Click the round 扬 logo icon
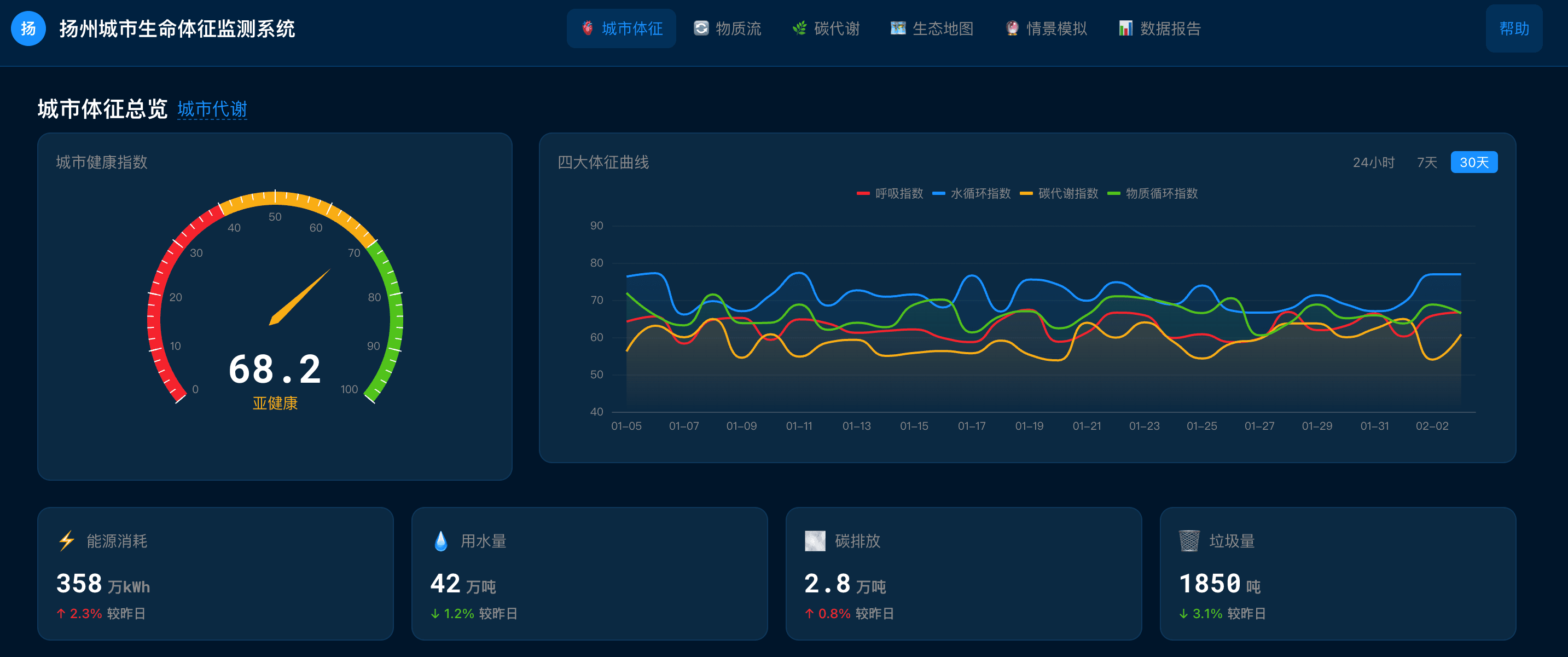The height and width of the screenshot is (657, 1568). 28,28
